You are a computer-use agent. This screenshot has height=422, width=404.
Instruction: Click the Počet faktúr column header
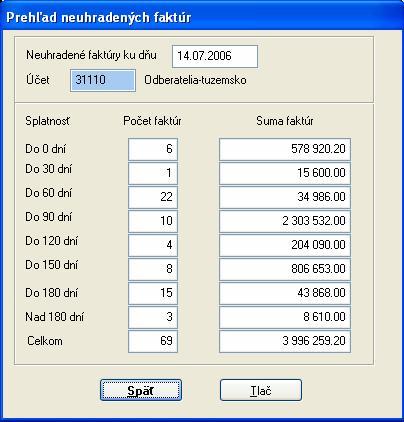pos(152,121)
